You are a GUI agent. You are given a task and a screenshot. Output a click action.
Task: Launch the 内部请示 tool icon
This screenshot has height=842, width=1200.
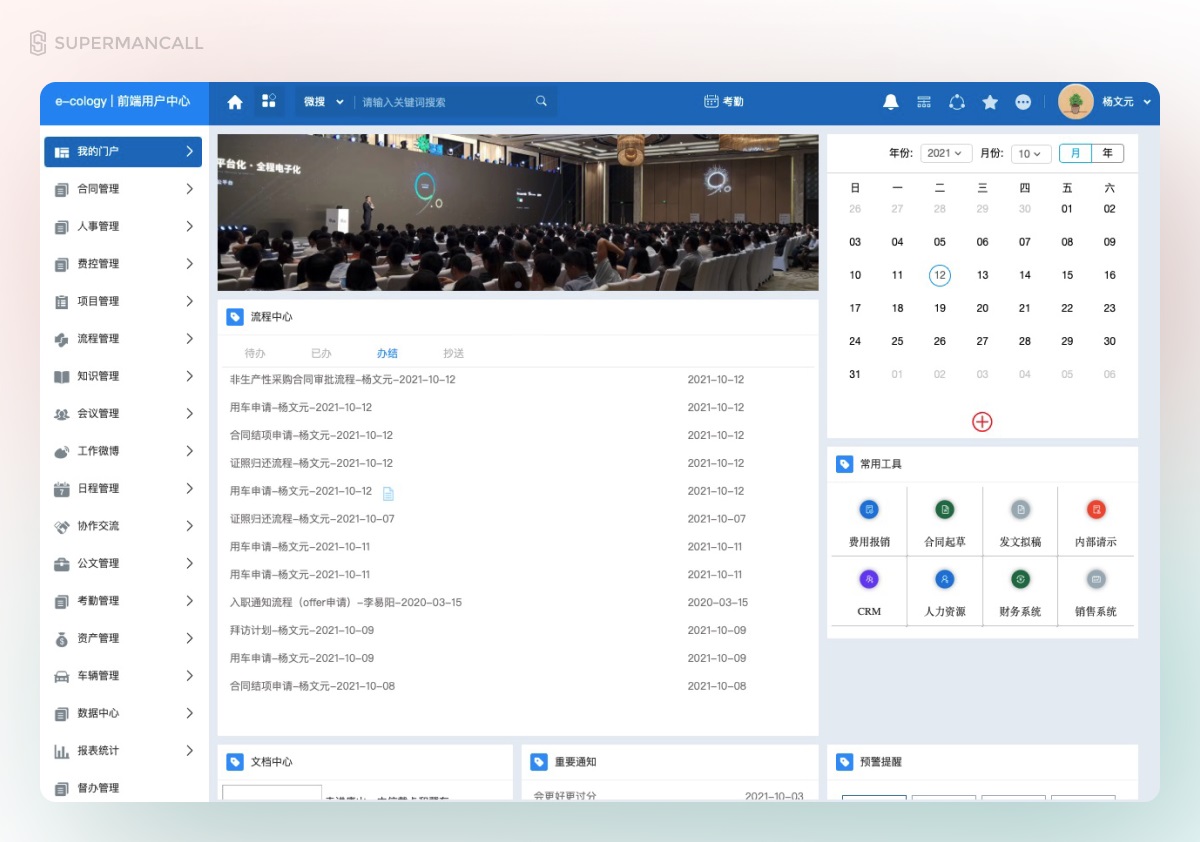[x=1096, y=510]
